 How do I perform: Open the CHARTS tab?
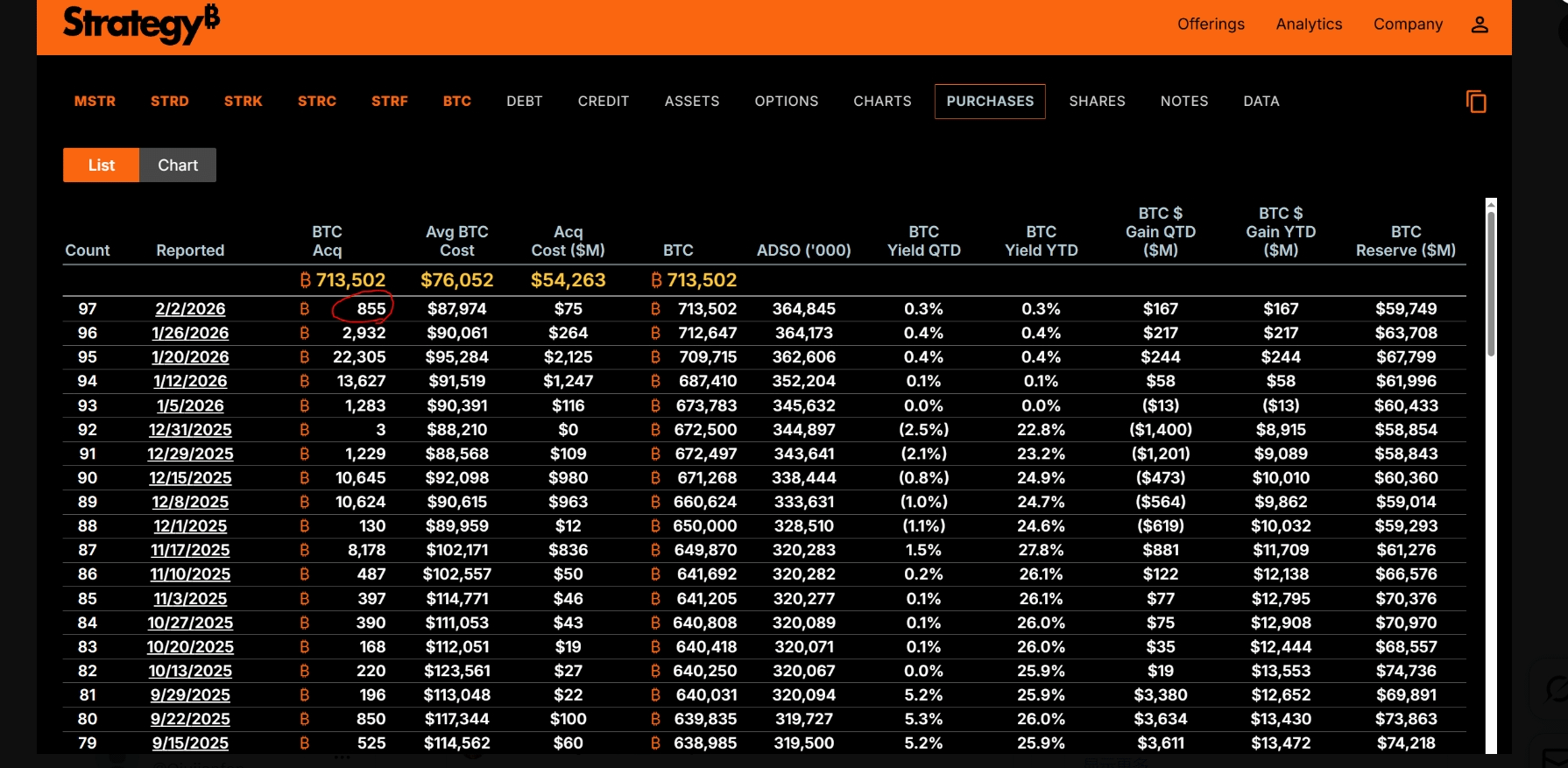(x=882, y=102)
